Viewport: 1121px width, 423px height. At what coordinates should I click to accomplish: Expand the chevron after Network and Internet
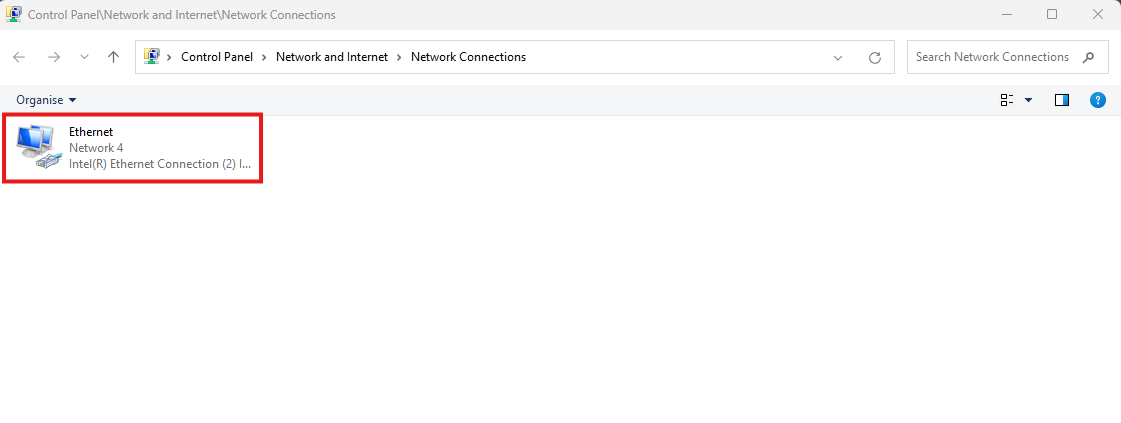click(400, 57)
